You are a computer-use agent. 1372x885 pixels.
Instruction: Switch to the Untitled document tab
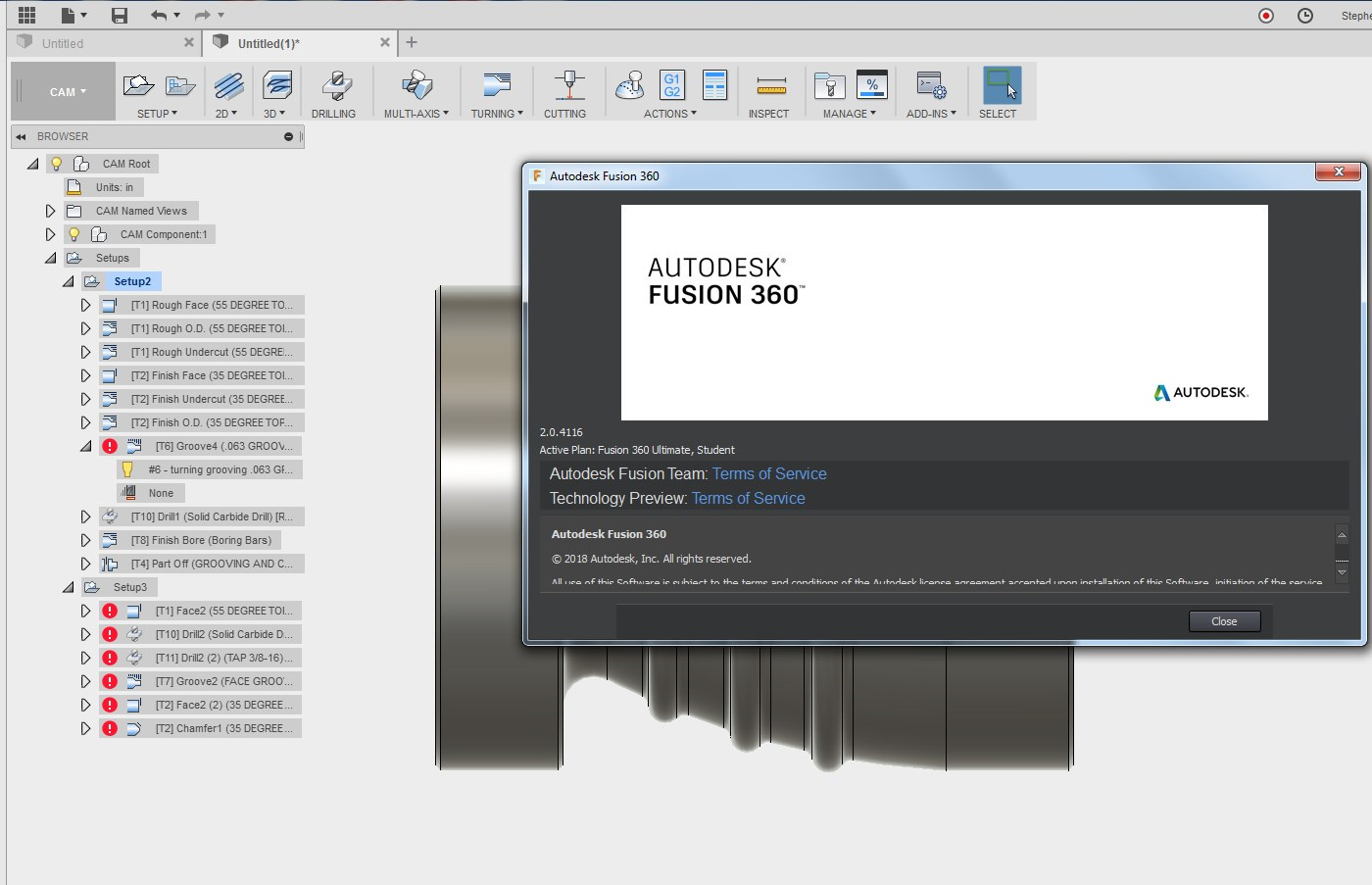click(63, 43)
